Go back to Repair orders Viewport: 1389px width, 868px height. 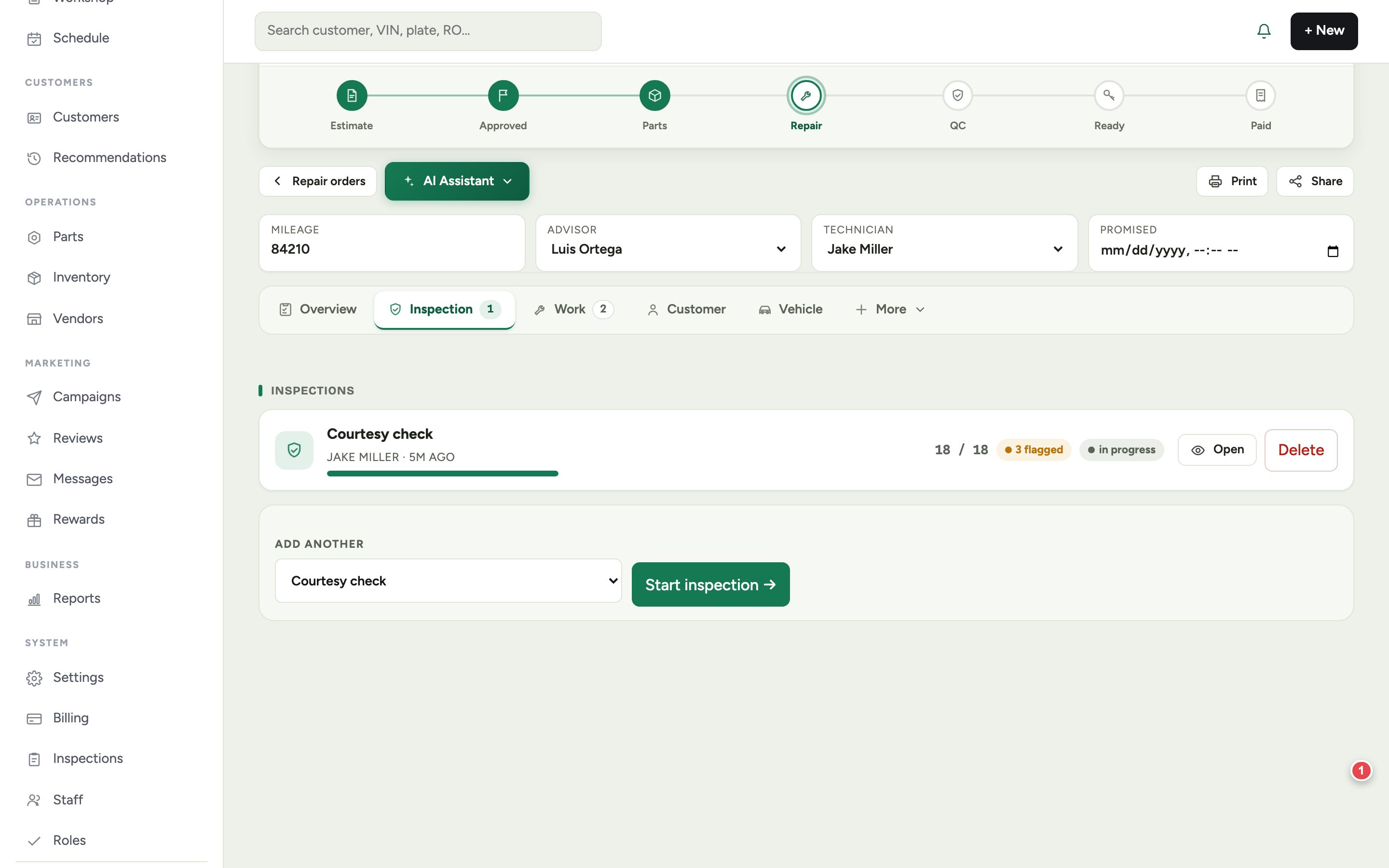[x=317, y=181]
